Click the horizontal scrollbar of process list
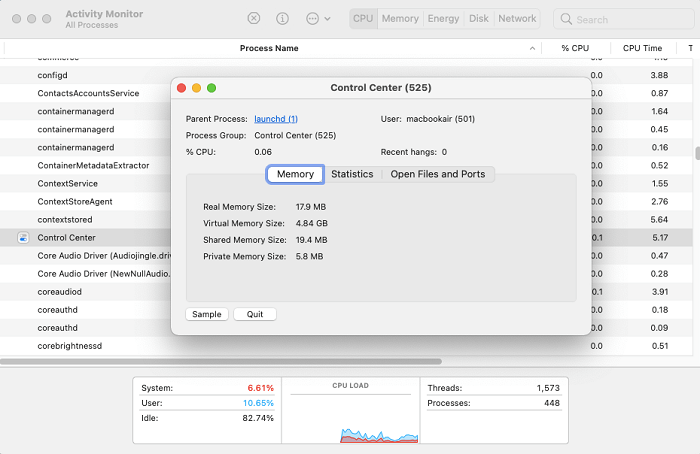The width and height of the screenshot is (700, 454). [x=221, y=361]
